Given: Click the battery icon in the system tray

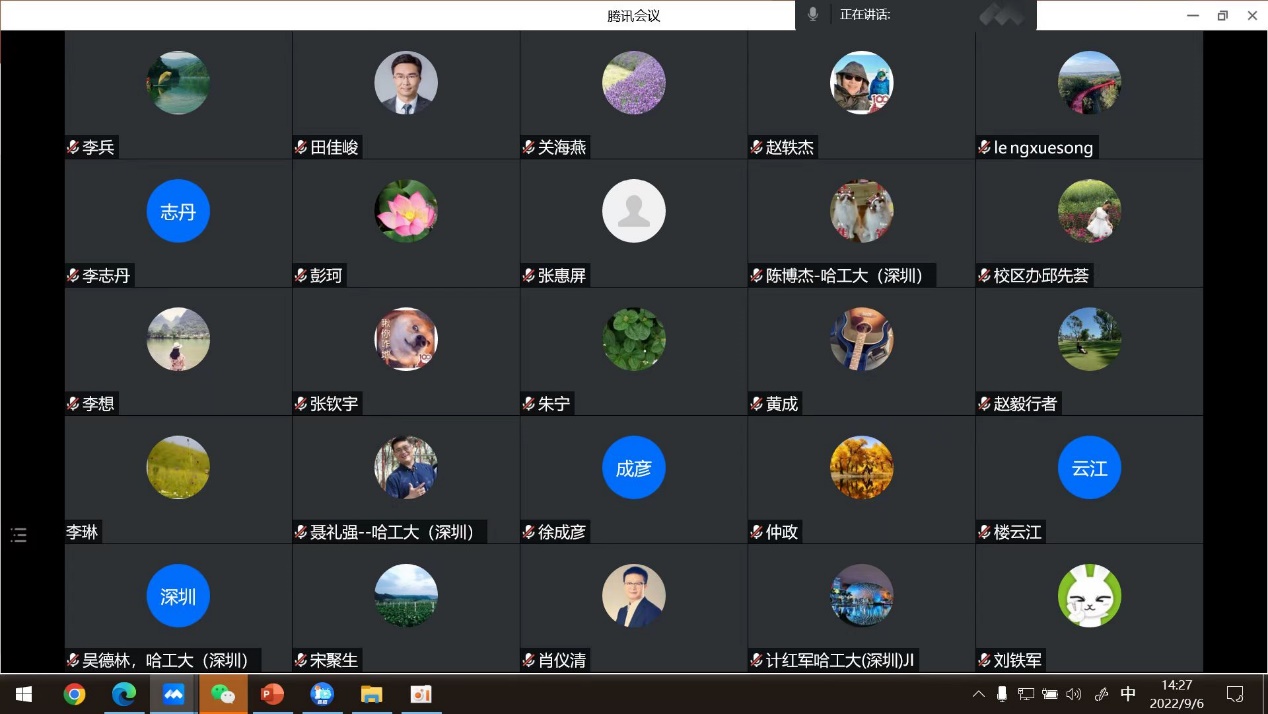Looking at the screenshot, I should (x=1050, y=694).
